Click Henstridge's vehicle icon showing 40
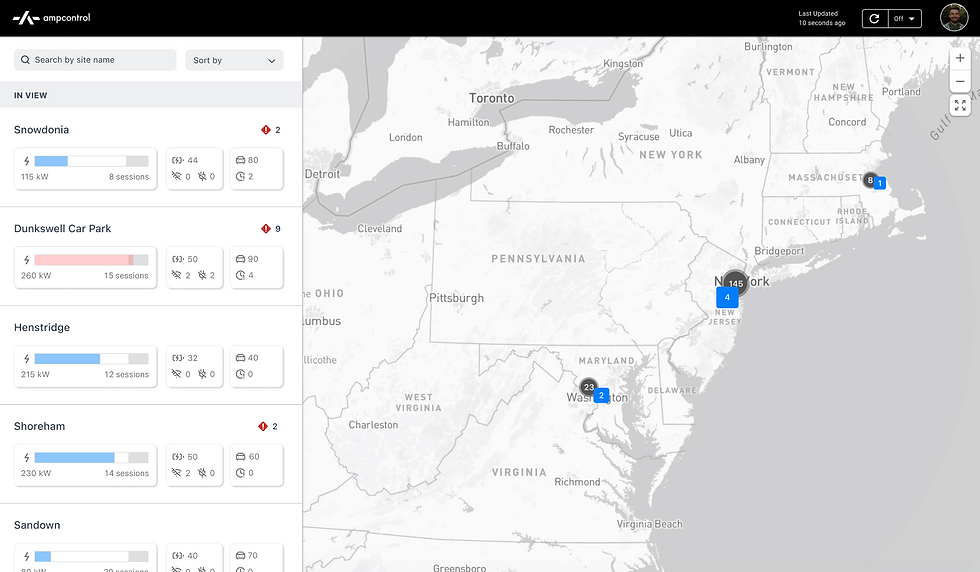The image size is (980, 572). point(240,358)
